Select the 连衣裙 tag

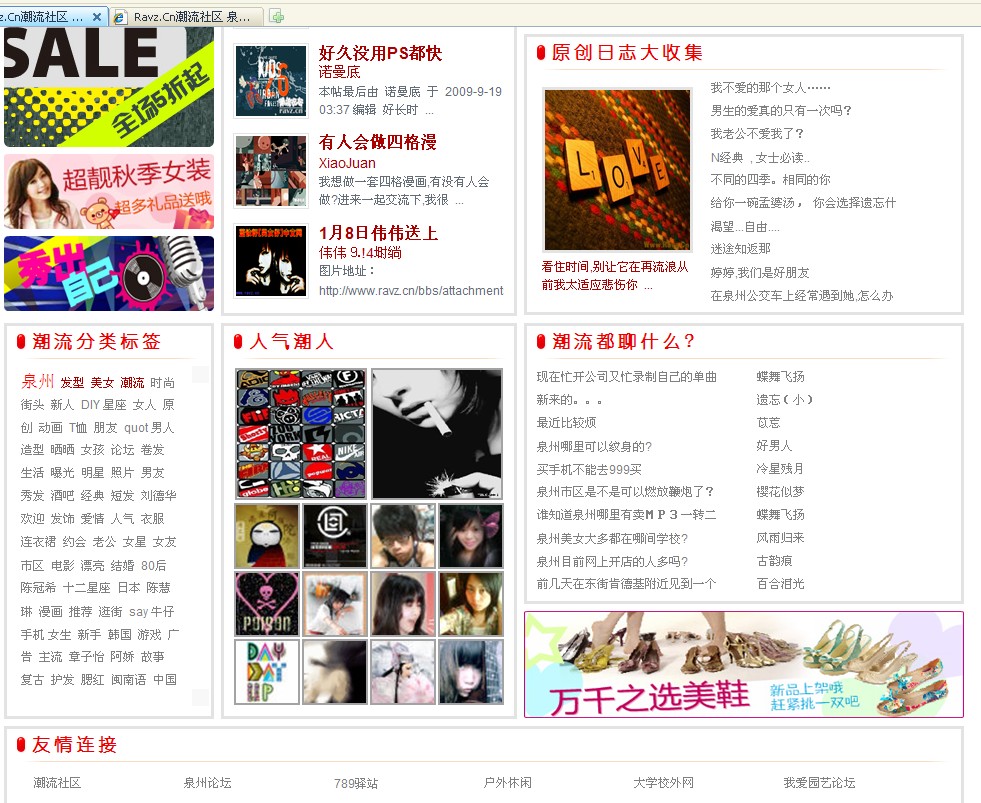point(38,541)
